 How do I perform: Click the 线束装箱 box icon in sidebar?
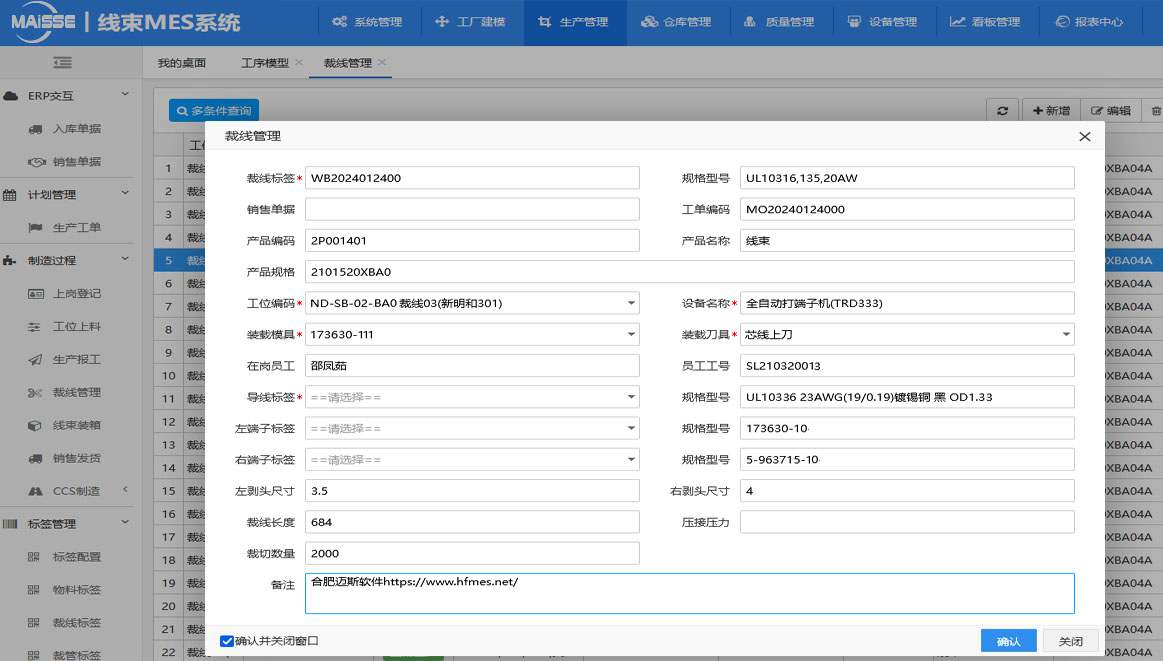34,425
